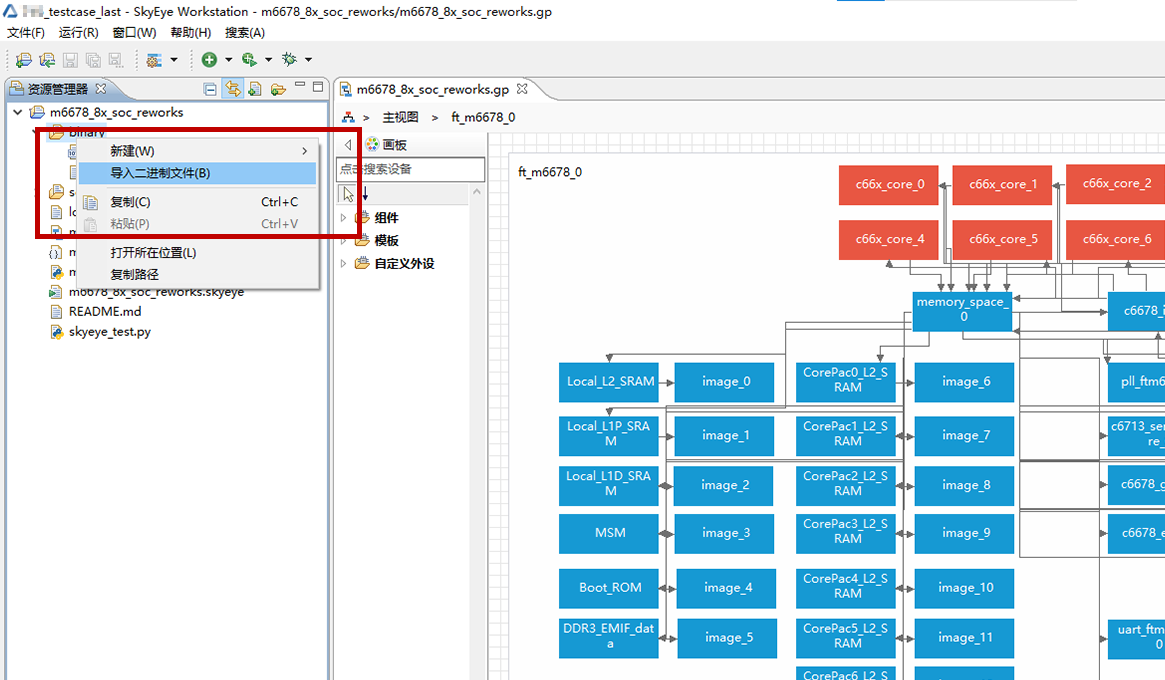Close the m6678_8x_soc_reworks.gp editor tab

pyautogui.click(x=522, y=88)
